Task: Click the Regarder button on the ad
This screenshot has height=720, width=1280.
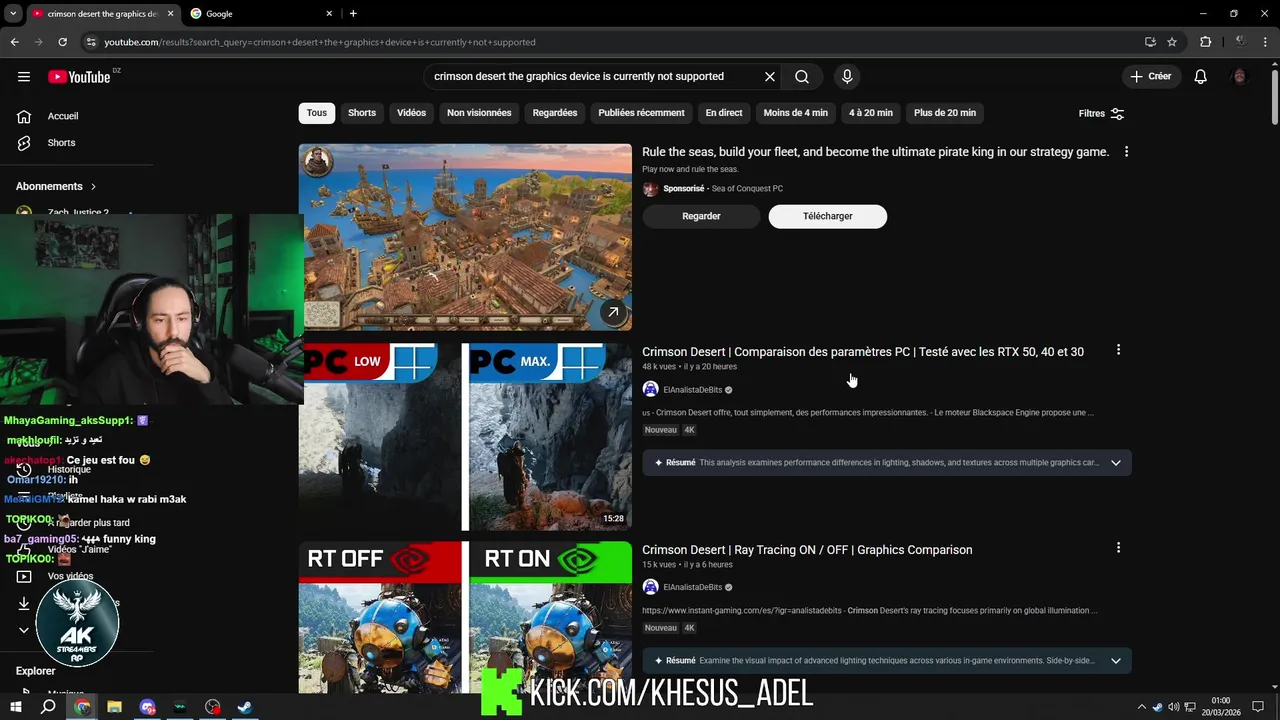Action: tap(701, 216)
